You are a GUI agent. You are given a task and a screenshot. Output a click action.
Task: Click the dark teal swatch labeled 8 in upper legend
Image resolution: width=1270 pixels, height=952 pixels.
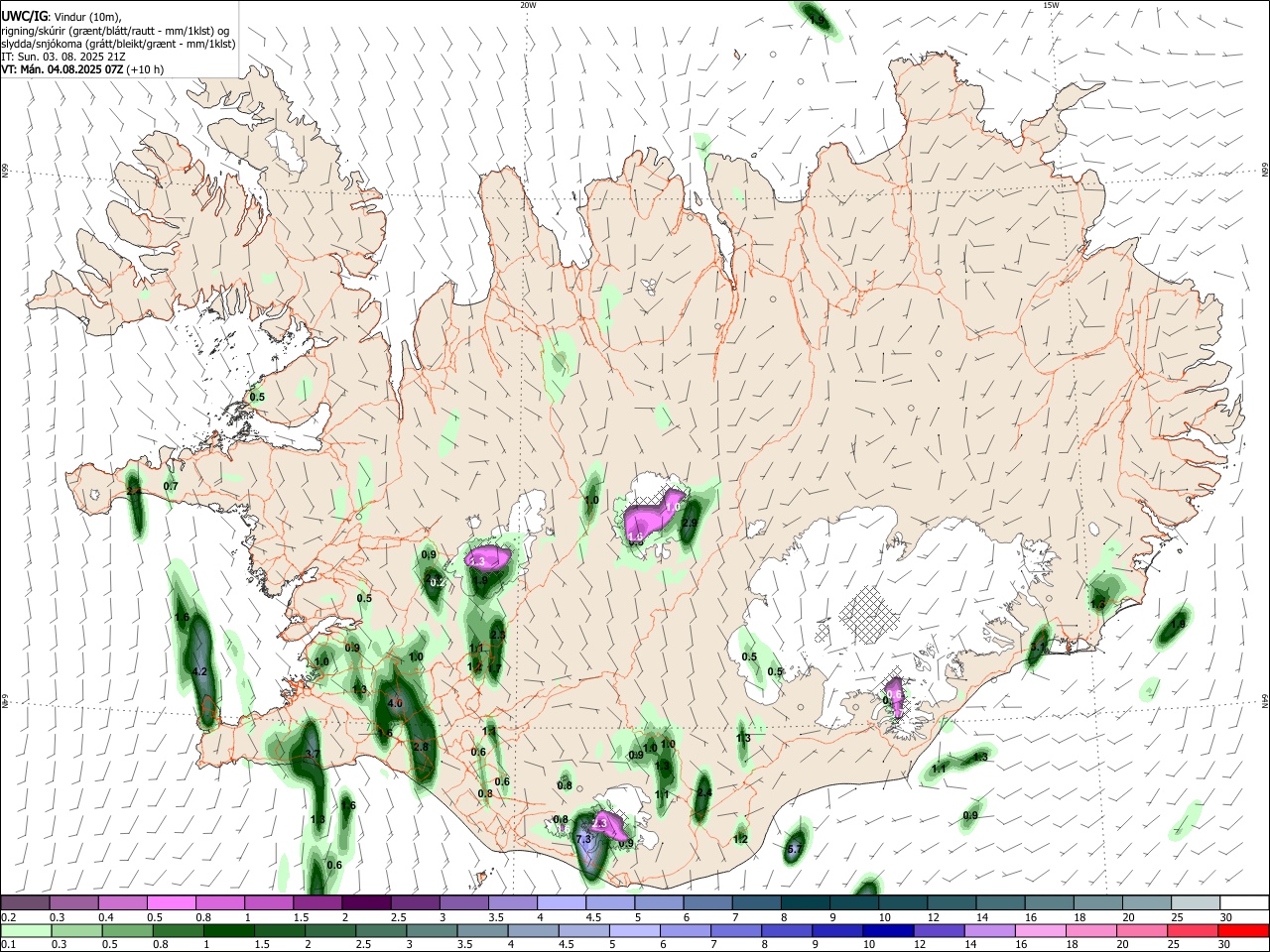[805, 902]
